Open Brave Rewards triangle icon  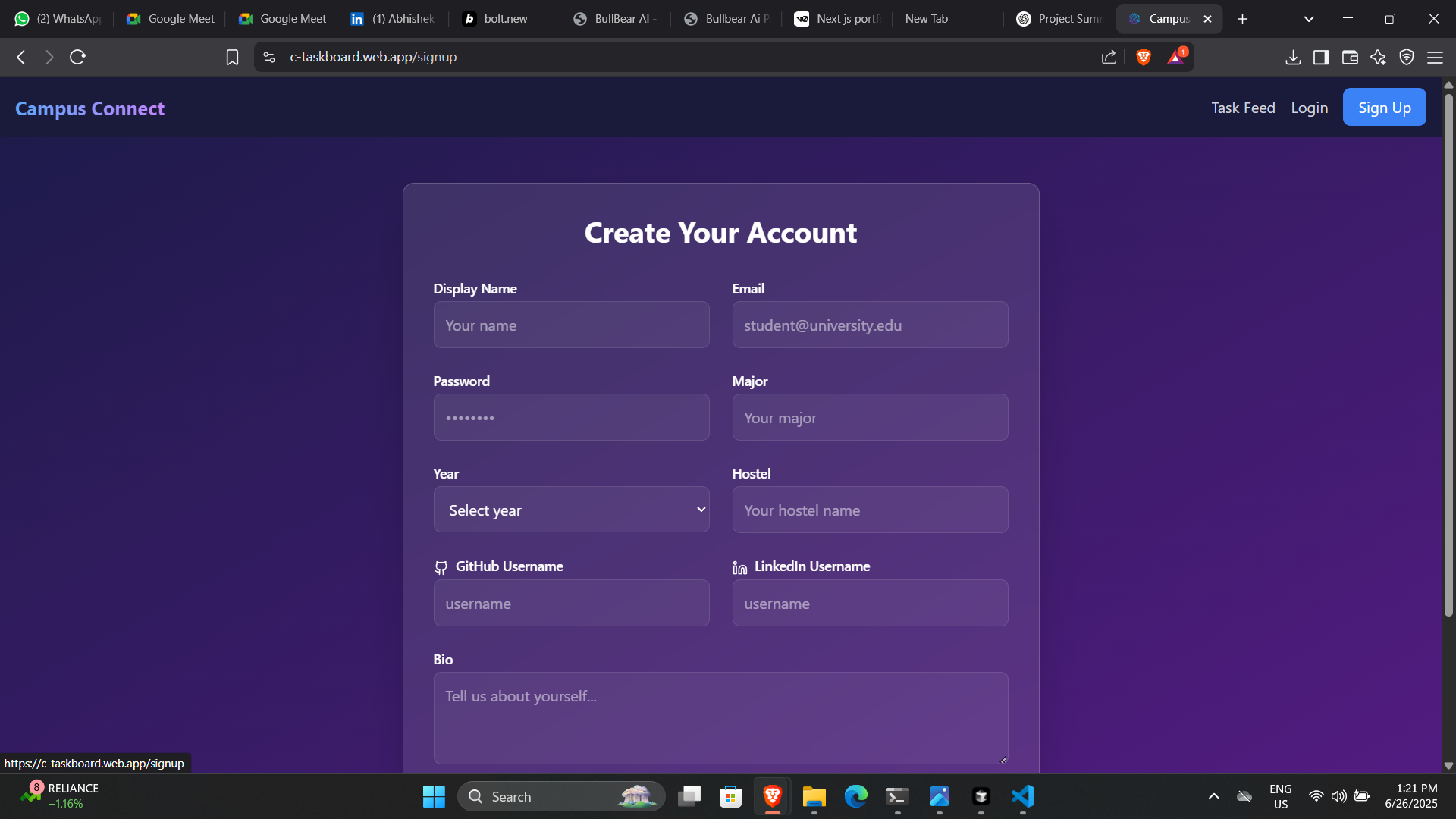(1175, 57)
